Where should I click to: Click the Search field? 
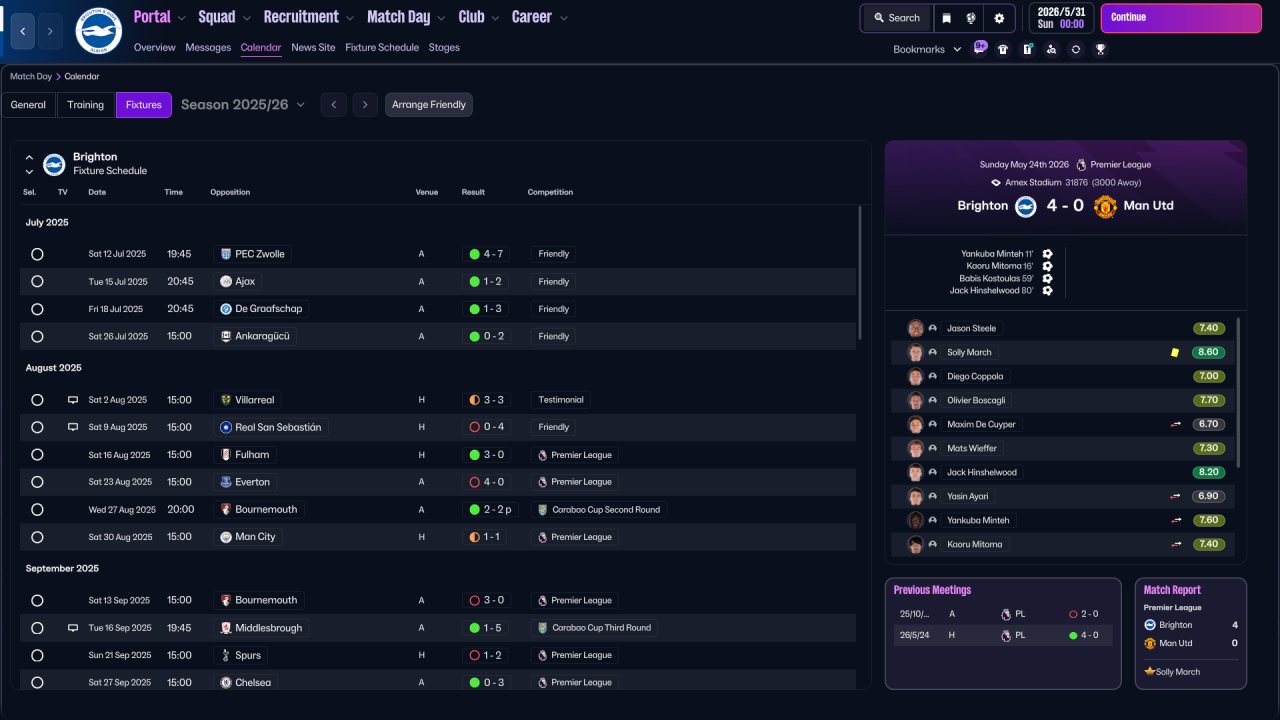[x=896, y=18]
